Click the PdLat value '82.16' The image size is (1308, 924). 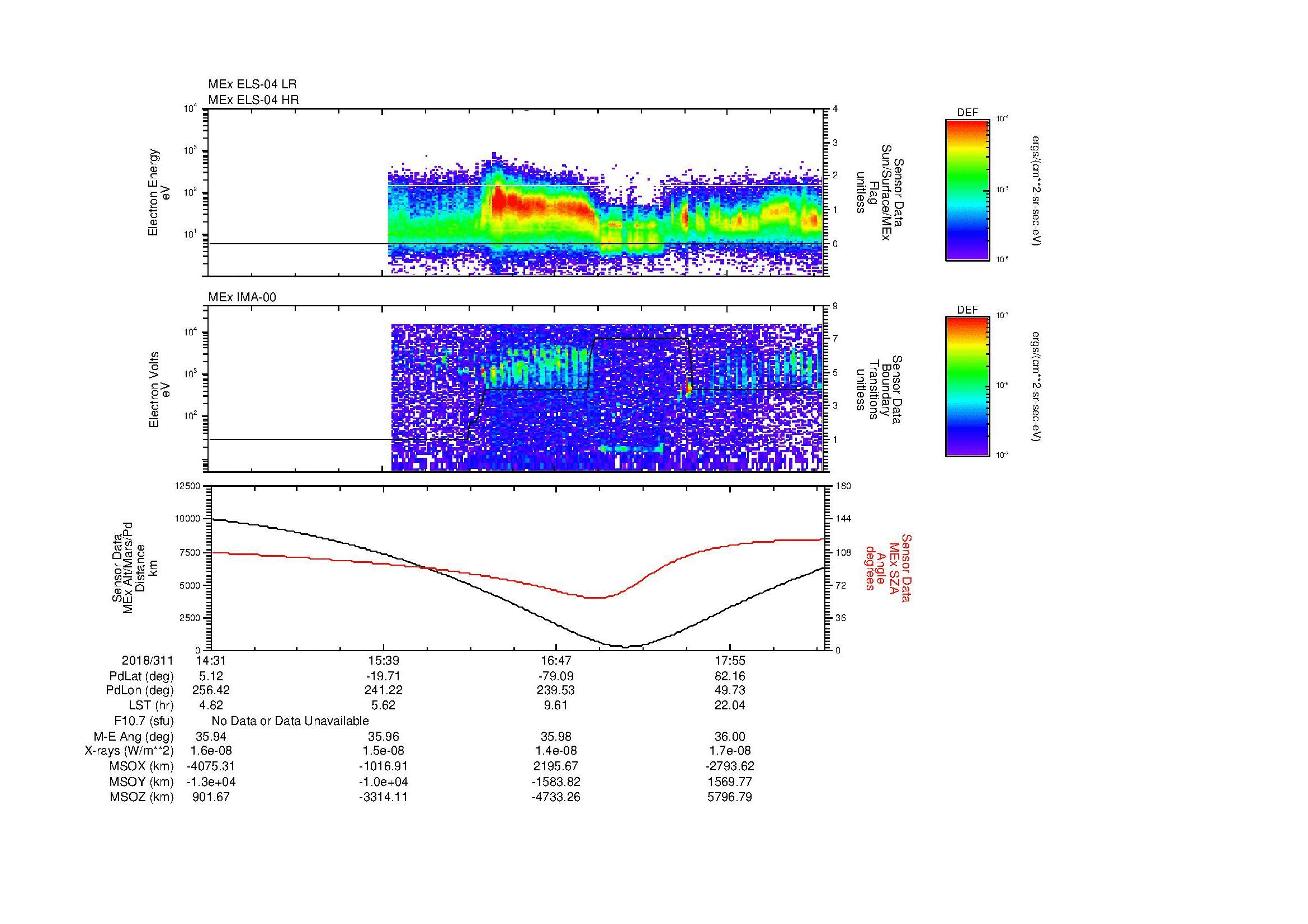click(x=730, y=676)
